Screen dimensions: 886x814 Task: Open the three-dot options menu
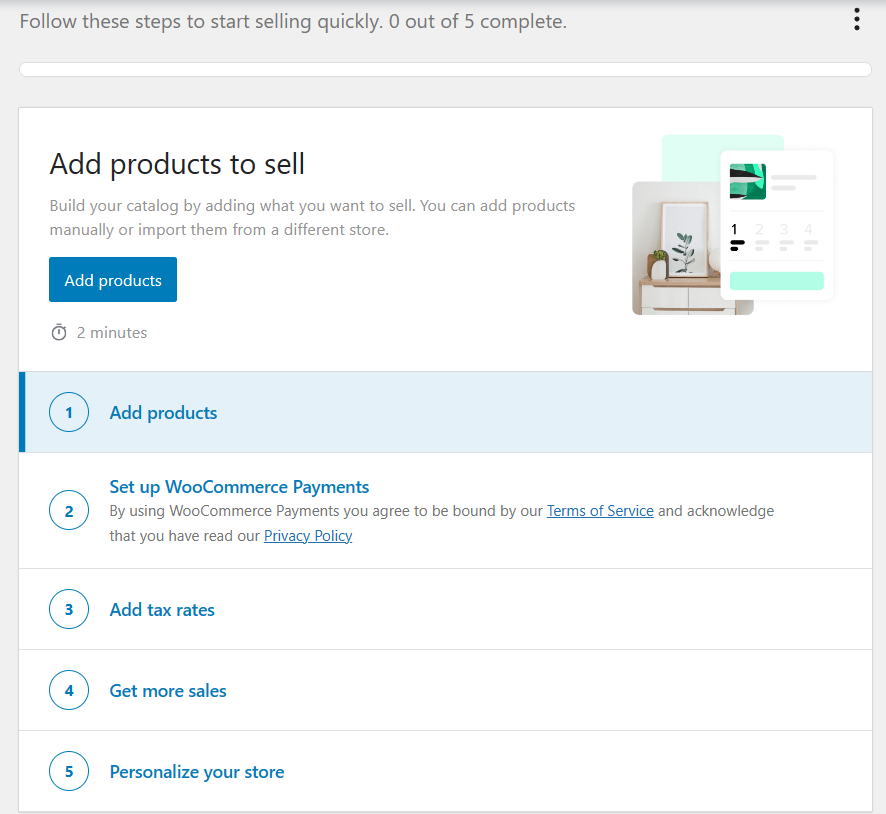857,19
